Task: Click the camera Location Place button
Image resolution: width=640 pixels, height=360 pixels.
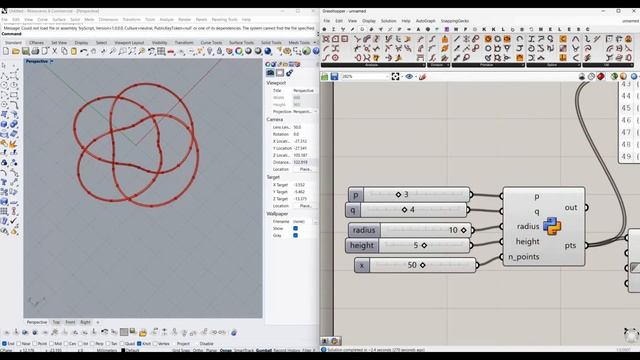Action: [305, 169]
